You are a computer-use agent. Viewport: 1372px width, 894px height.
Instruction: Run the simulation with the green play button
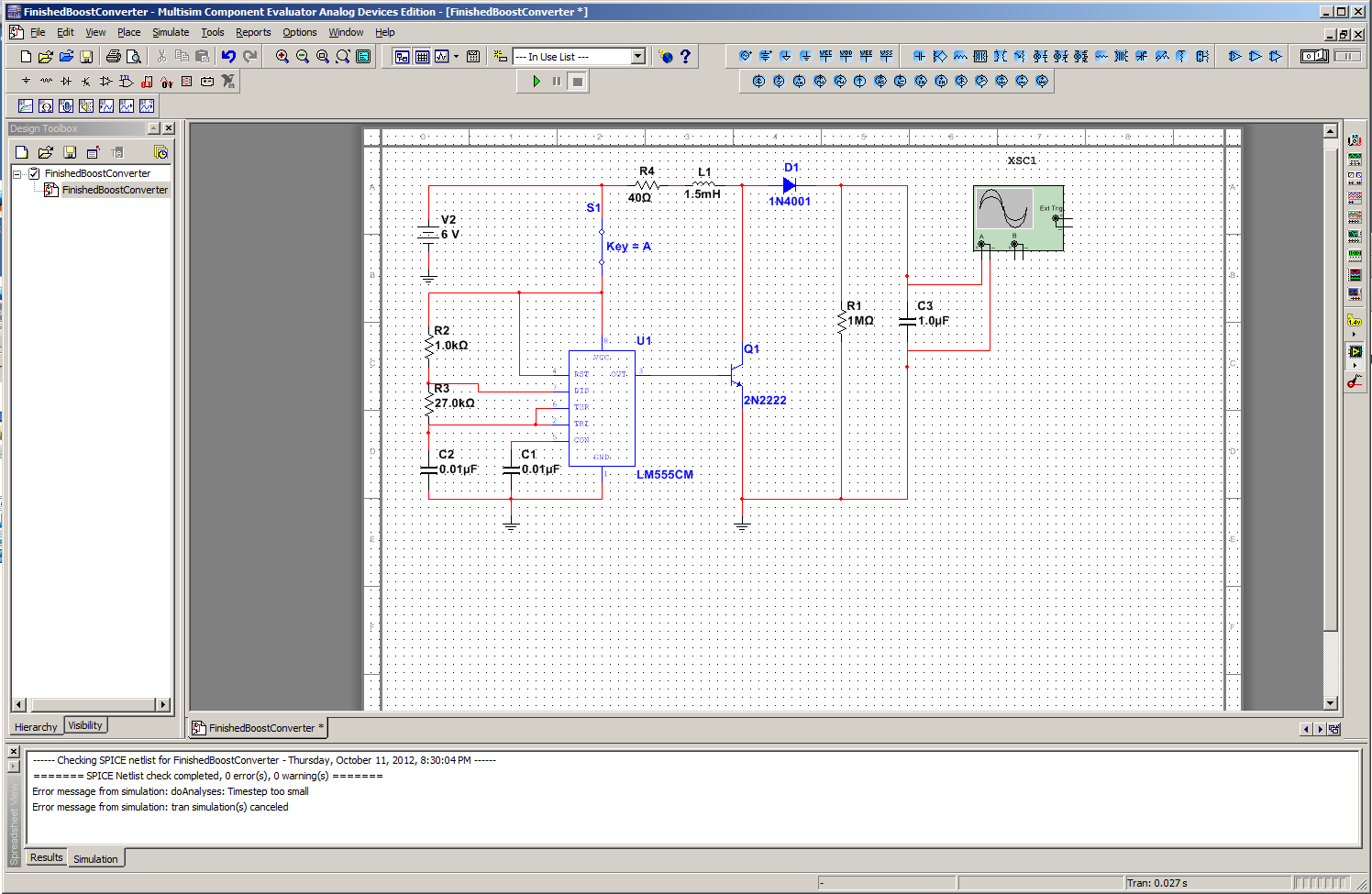coord(537,82)
